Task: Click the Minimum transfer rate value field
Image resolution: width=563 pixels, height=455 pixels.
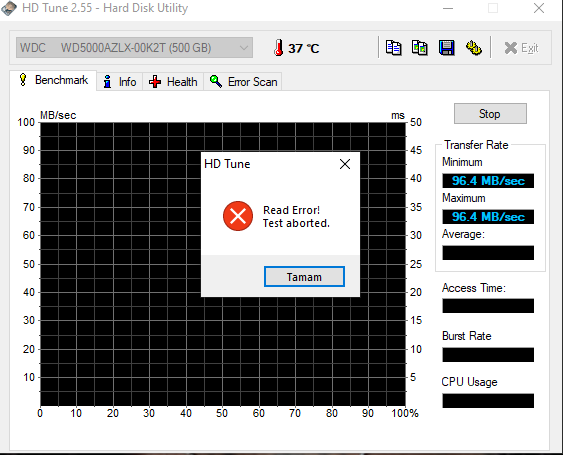Action: 488,181
